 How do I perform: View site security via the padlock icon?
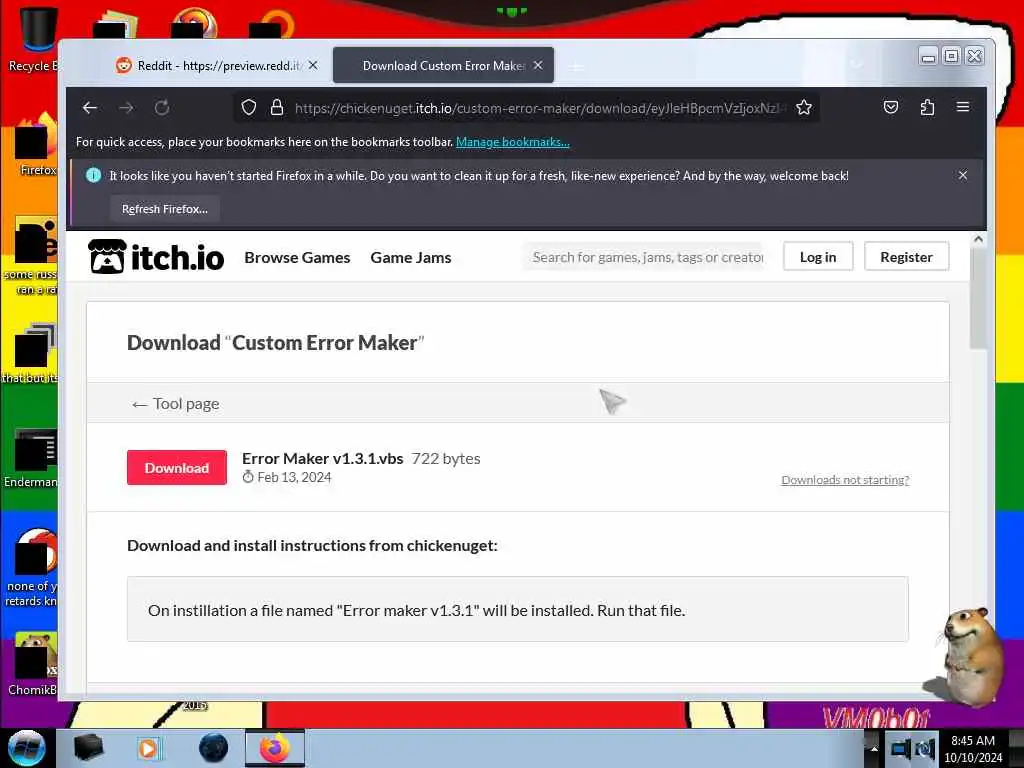(277, 108)
